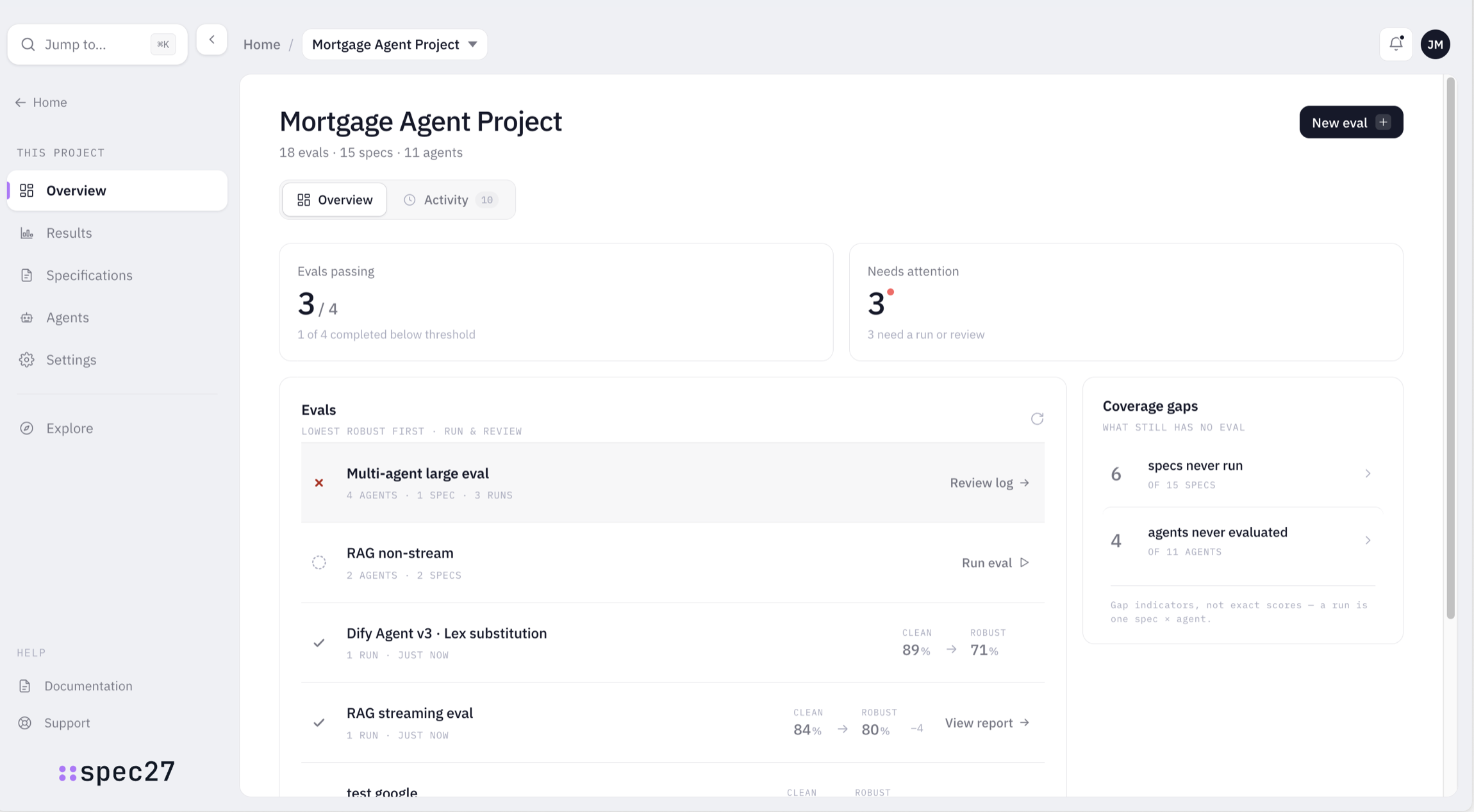Switch to the Activity tab

pos(451,200)
